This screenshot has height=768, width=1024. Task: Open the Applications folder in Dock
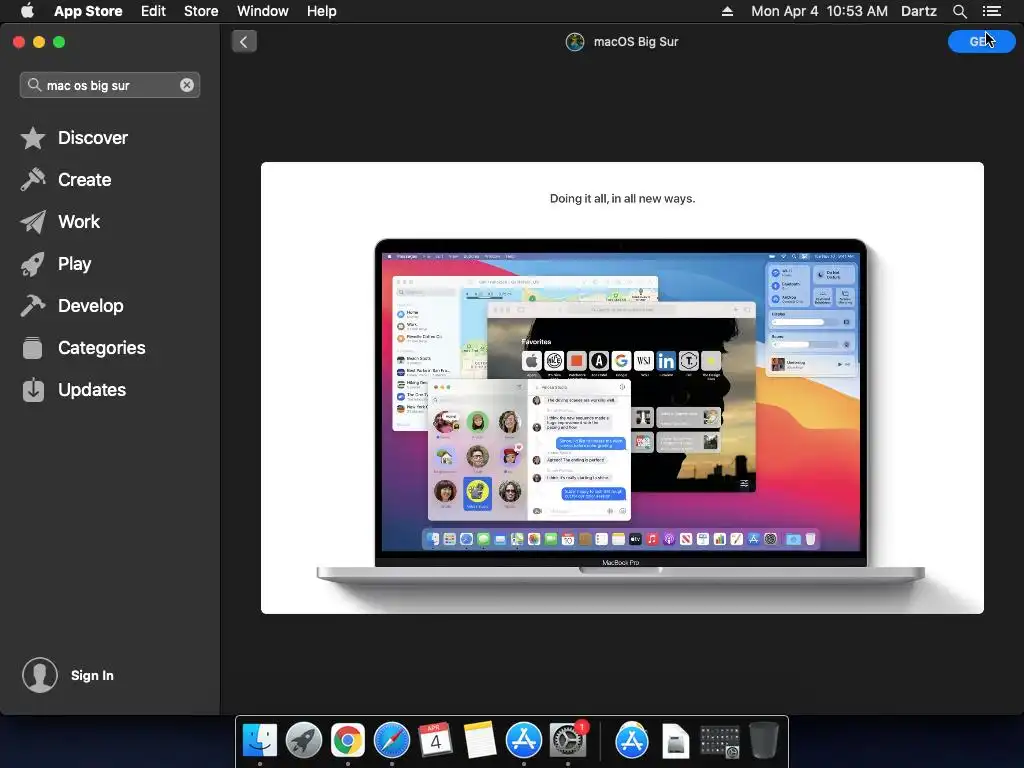632,741
